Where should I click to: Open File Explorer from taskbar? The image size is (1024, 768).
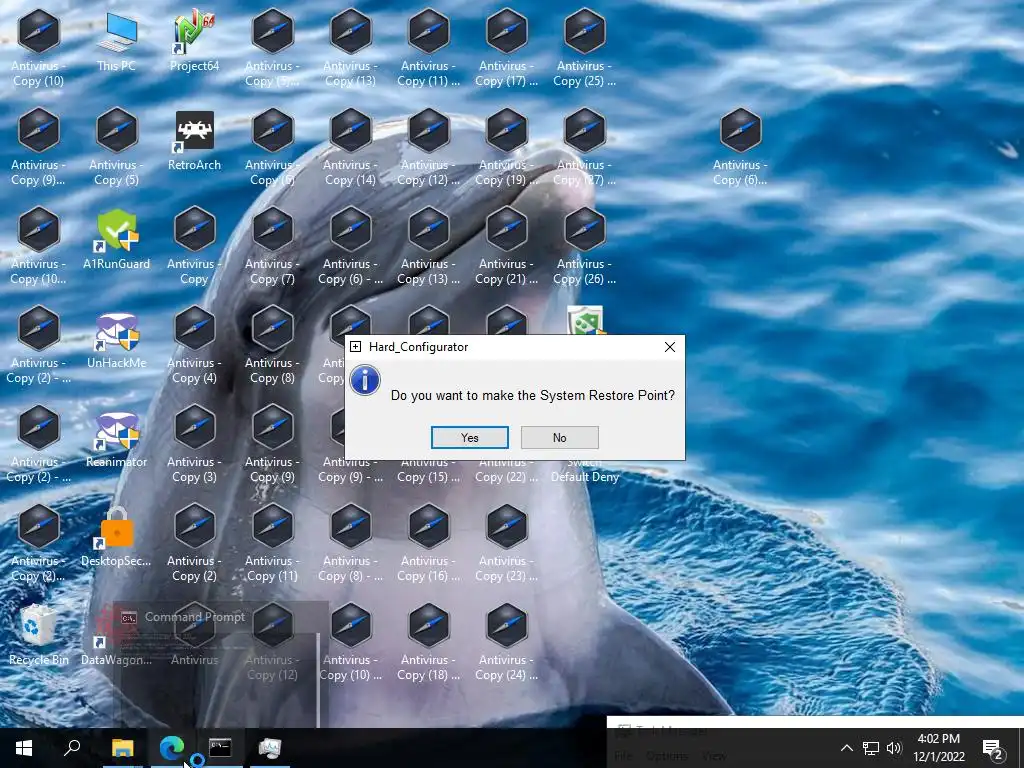coord(122,748)
